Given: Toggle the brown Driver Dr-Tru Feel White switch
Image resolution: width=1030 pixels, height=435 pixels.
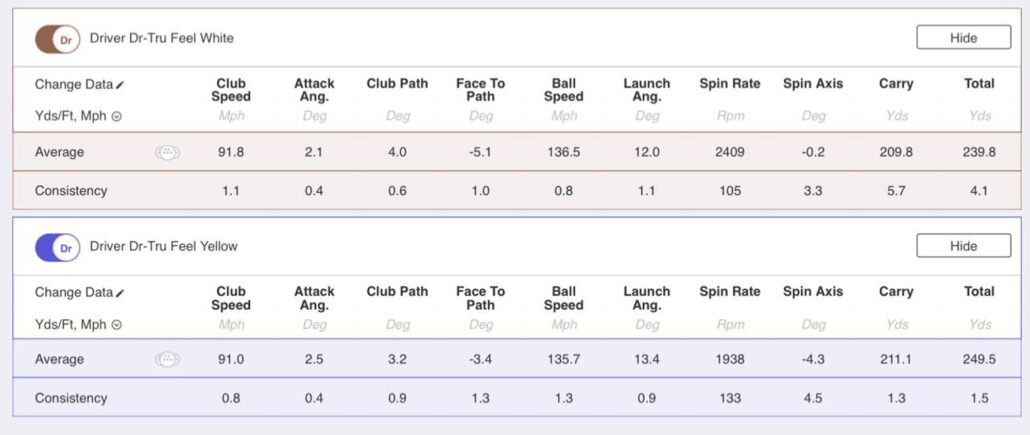Looking at the screenshot, I should click(58, 39).
